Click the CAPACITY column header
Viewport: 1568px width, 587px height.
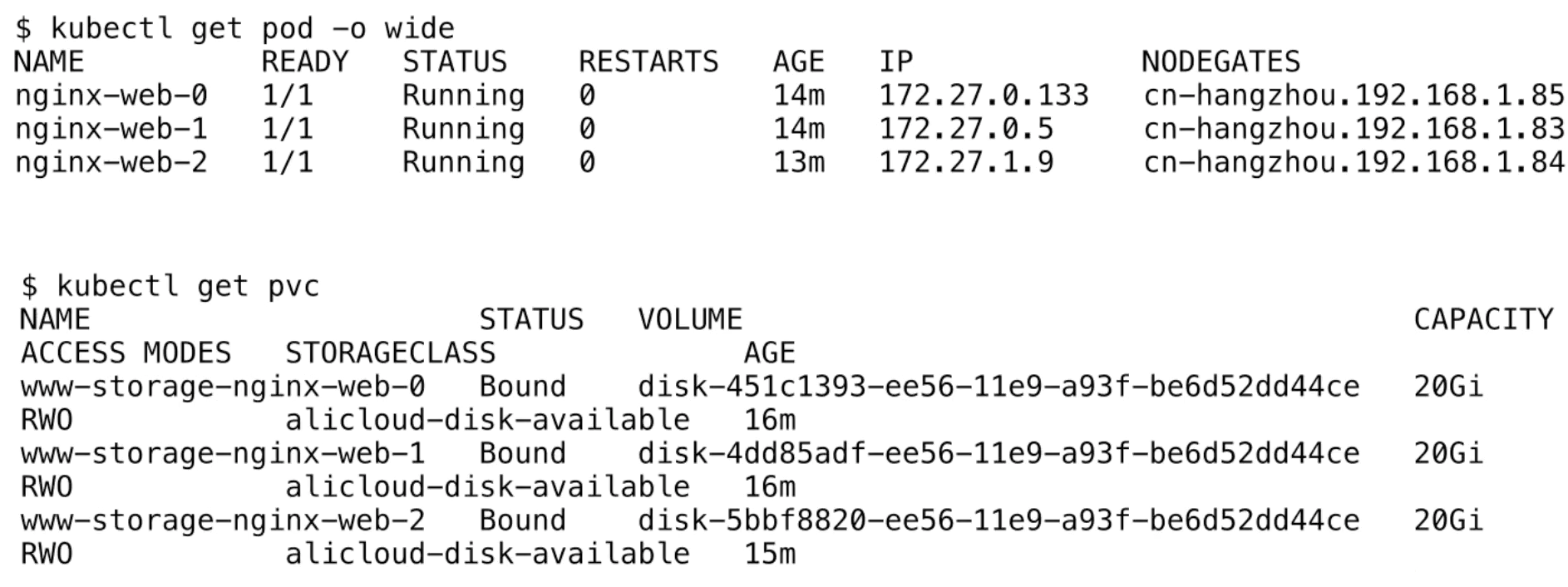(x=1483, y=320)
